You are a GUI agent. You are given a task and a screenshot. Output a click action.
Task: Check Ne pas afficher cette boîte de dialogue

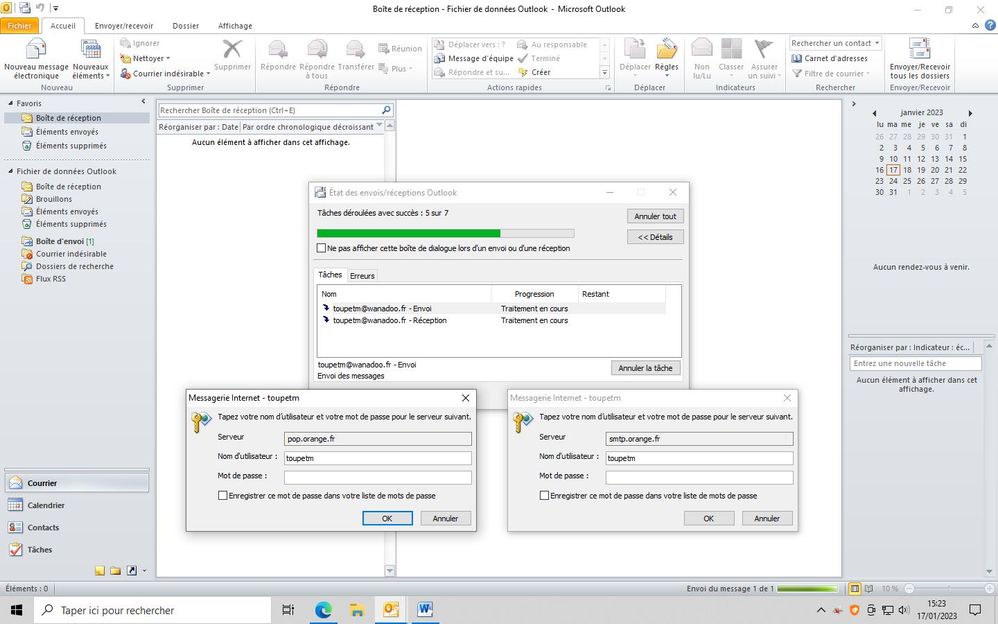(321, 248)
